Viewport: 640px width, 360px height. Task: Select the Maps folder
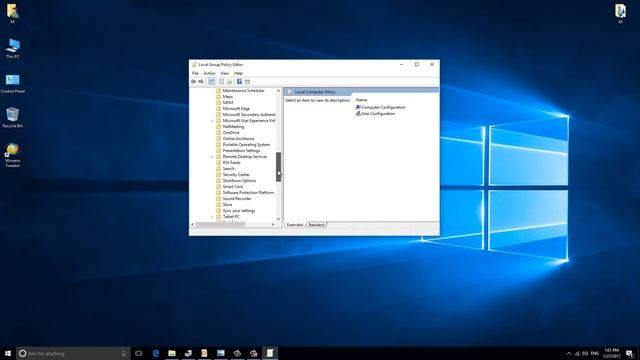click(224, 97)
